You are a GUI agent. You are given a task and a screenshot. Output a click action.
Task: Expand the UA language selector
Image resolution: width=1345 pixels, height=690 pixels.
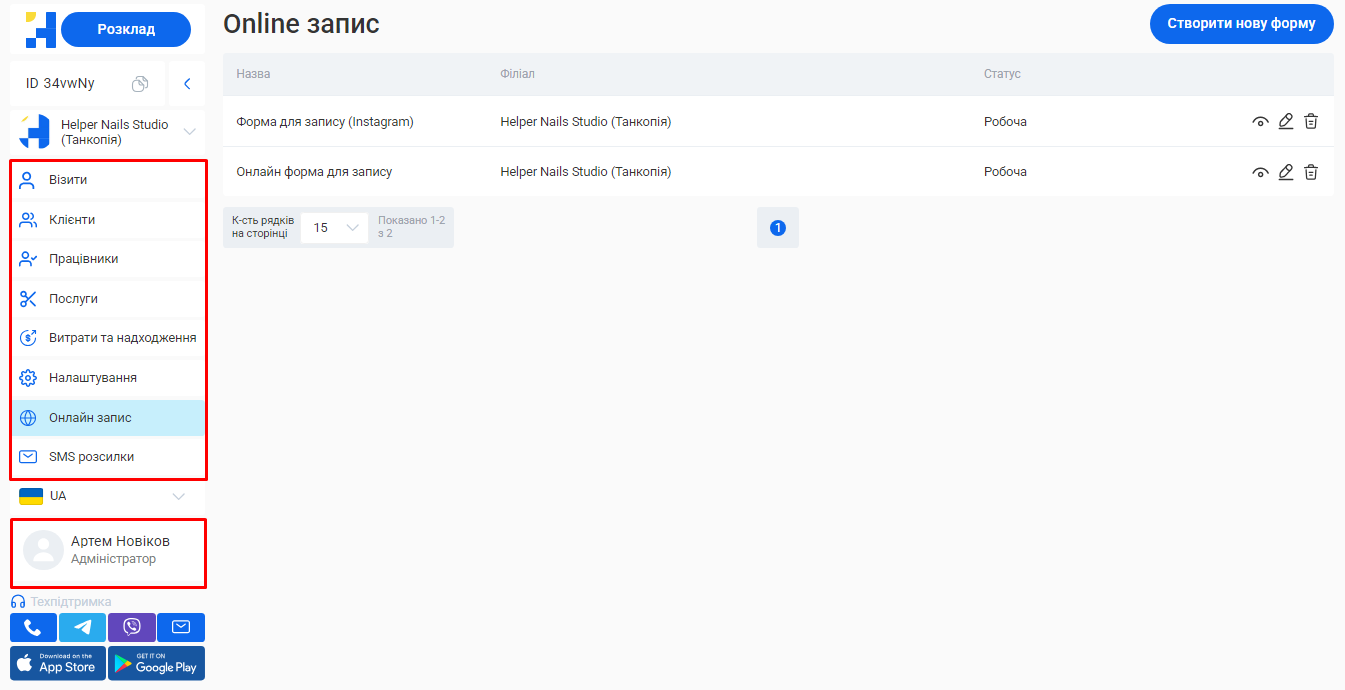[x=179, y=496]
